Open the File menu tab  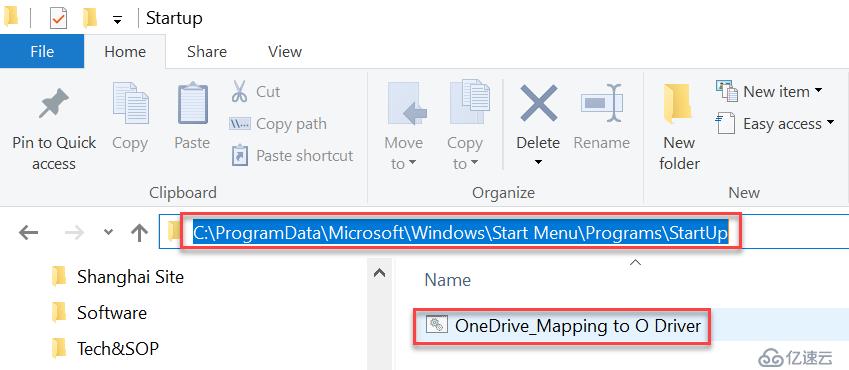(x=42, y=51)
